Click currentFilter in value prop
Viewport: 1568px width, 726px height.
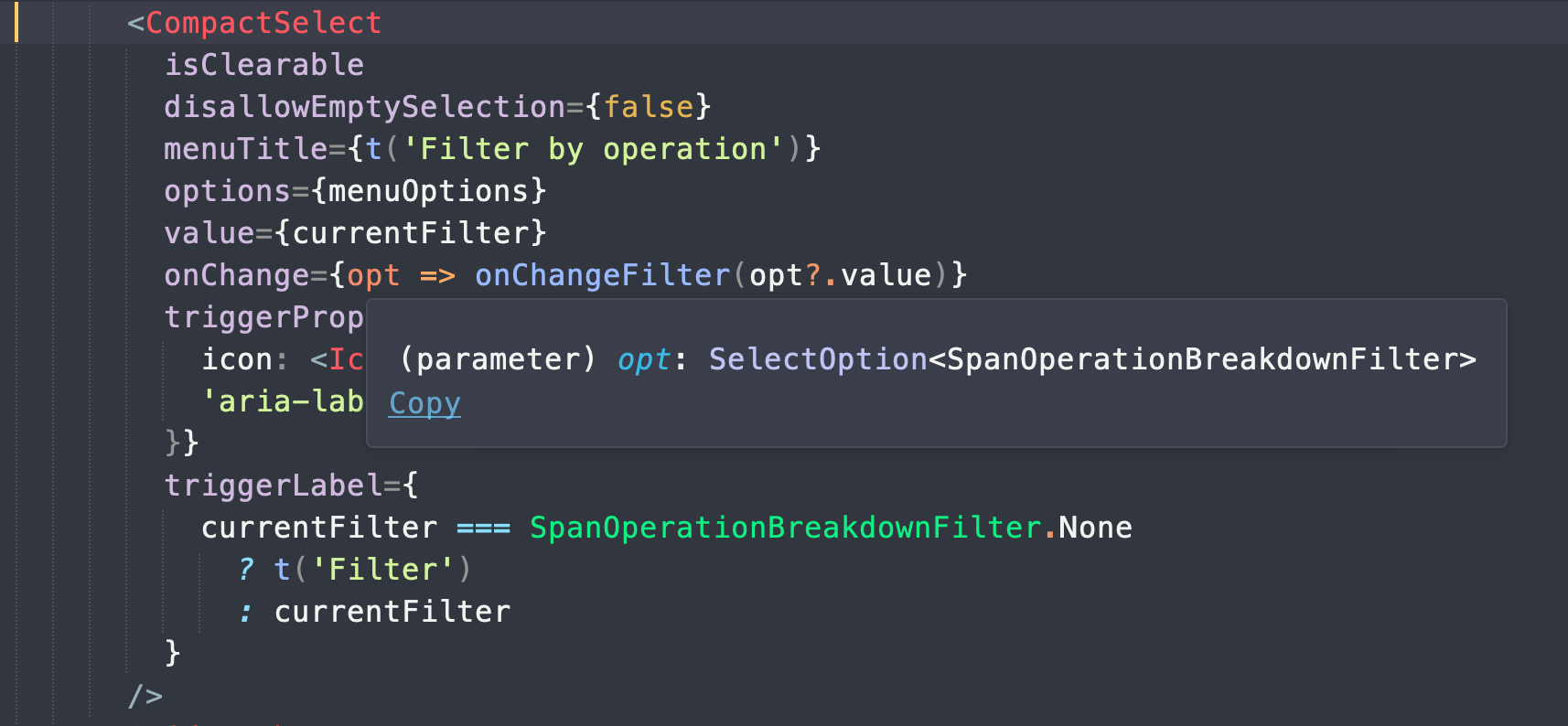pos(410,233)
